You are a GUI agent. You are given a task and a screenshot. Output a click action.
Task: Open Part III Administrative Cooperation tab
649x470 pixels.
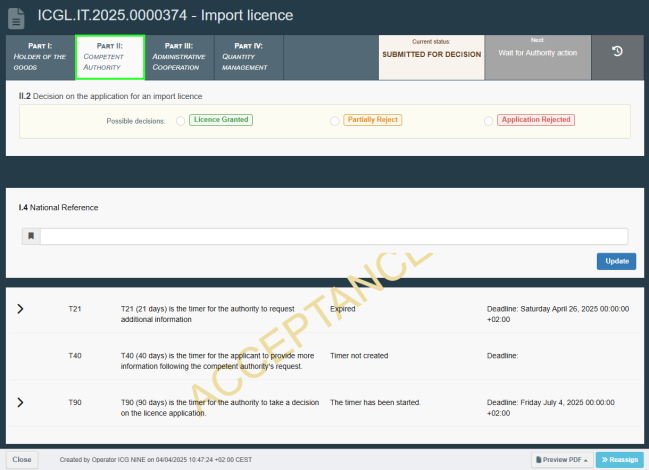click(x=179, y=57)
